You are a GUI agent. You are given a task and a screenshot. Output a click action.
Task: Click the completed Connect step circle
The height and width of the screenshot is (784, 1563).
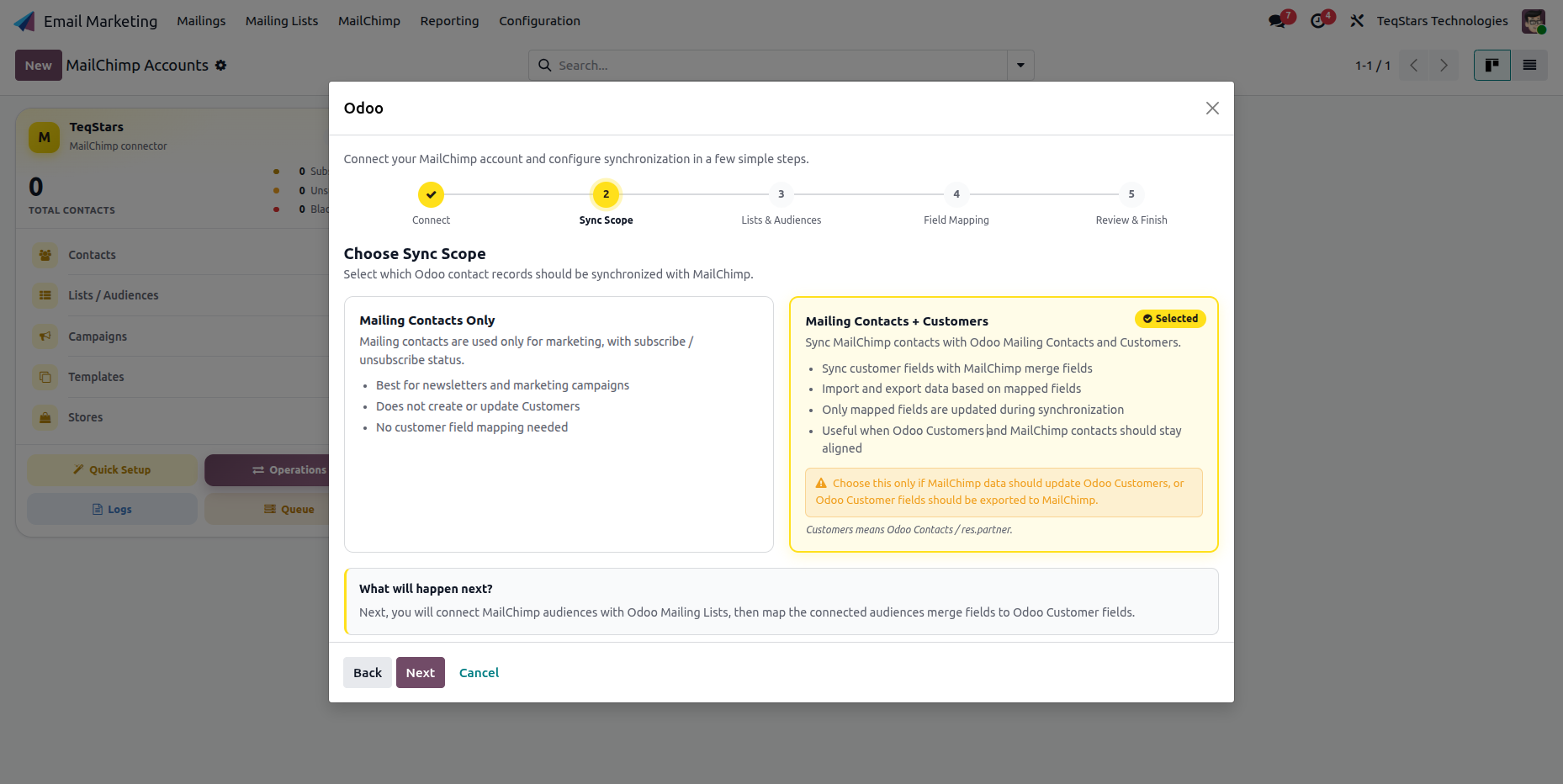point(431,194)
